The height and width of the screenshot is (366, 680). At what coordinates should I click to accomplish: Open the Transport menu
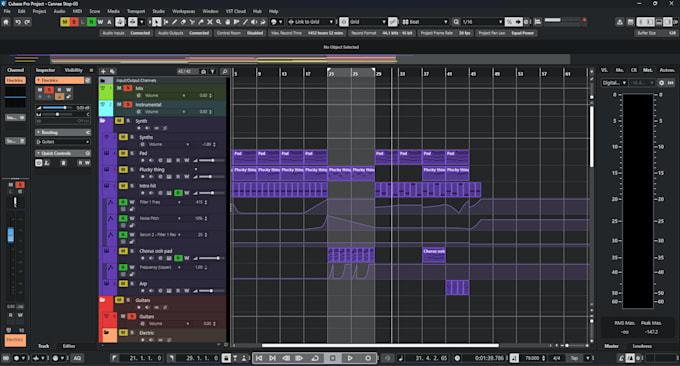point(136,11)
